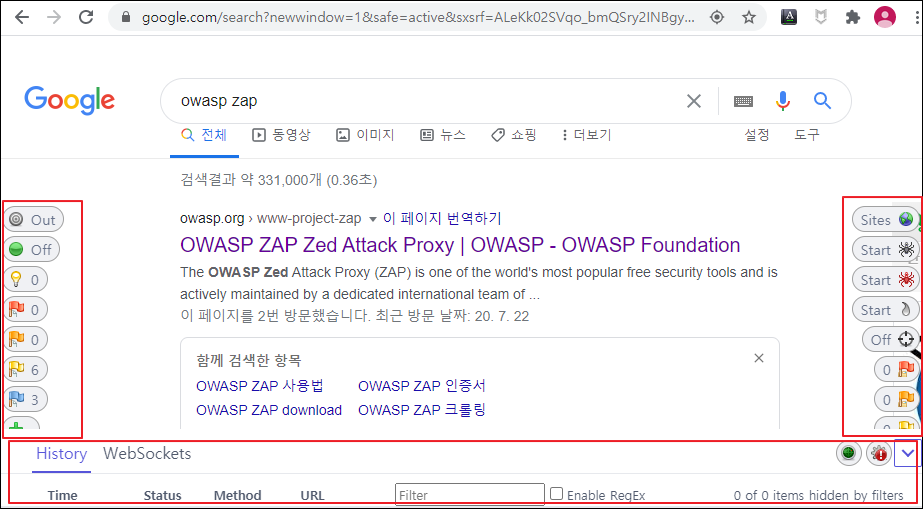Toggle the Off attack mode crosshair button
This screenshot has width=923, height=509.
click(x=891, y=340)
